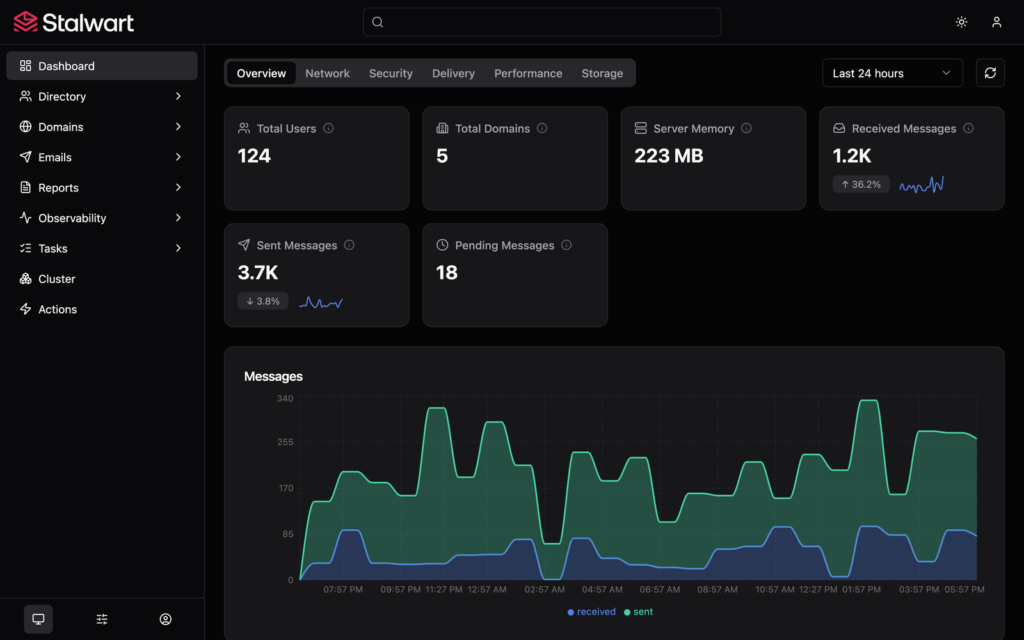Image resolution: width=1024 pixels, height=640 pixels.
Task: Show info for Received Messages
Action: pyautogui.click(x=968, y=128)
